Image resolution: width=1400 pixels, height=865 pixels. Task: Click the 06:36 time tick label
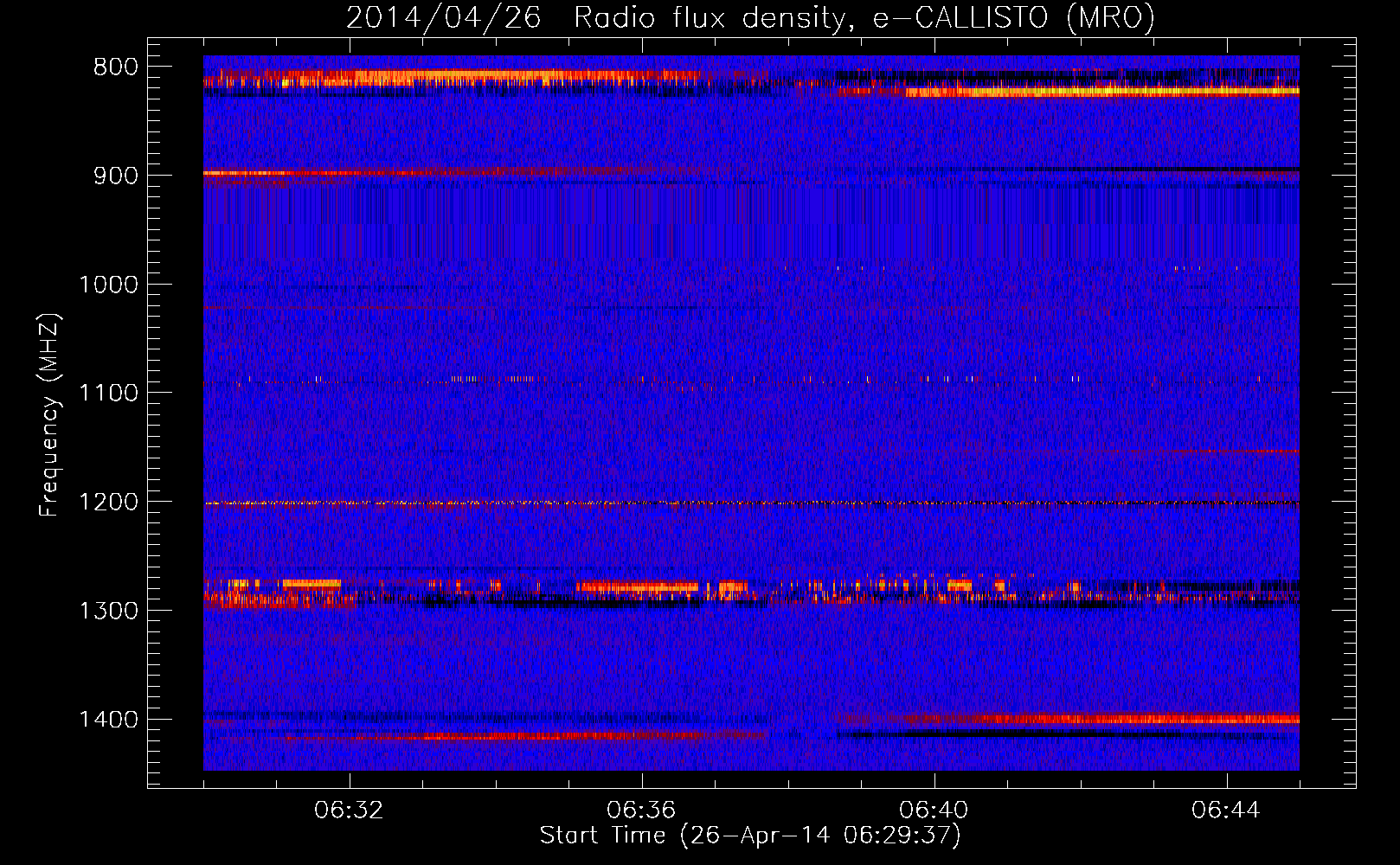click(641, 811)
